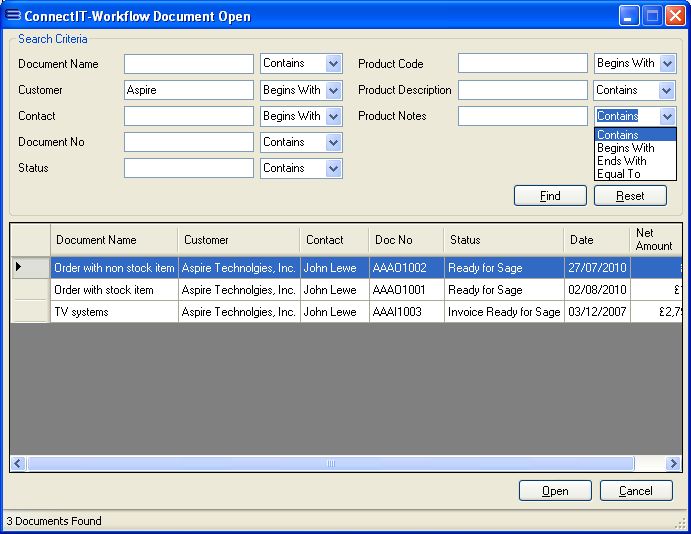Sort by the Contact column header
The width and height of the screenshot is (691, 534).
coord(334,240)
